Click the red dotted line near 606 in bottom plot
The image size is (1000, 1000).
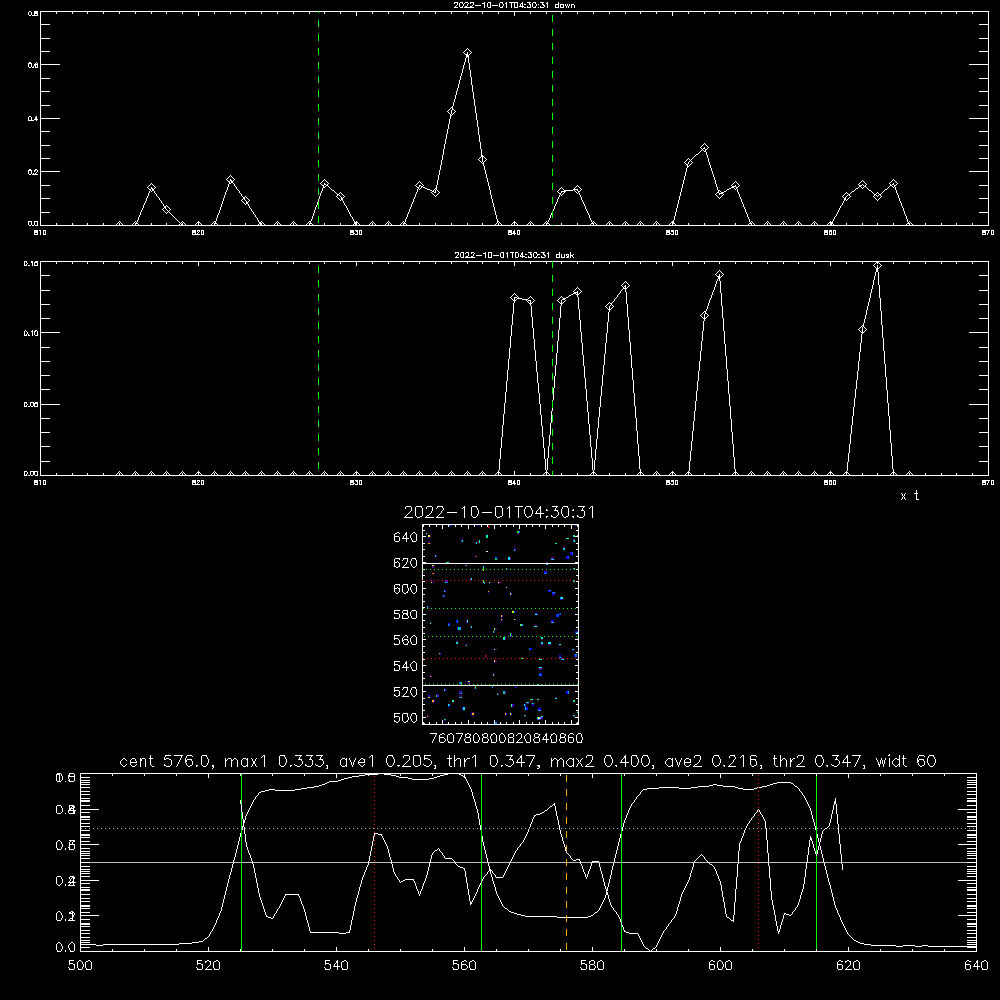[x=758, y=861]
